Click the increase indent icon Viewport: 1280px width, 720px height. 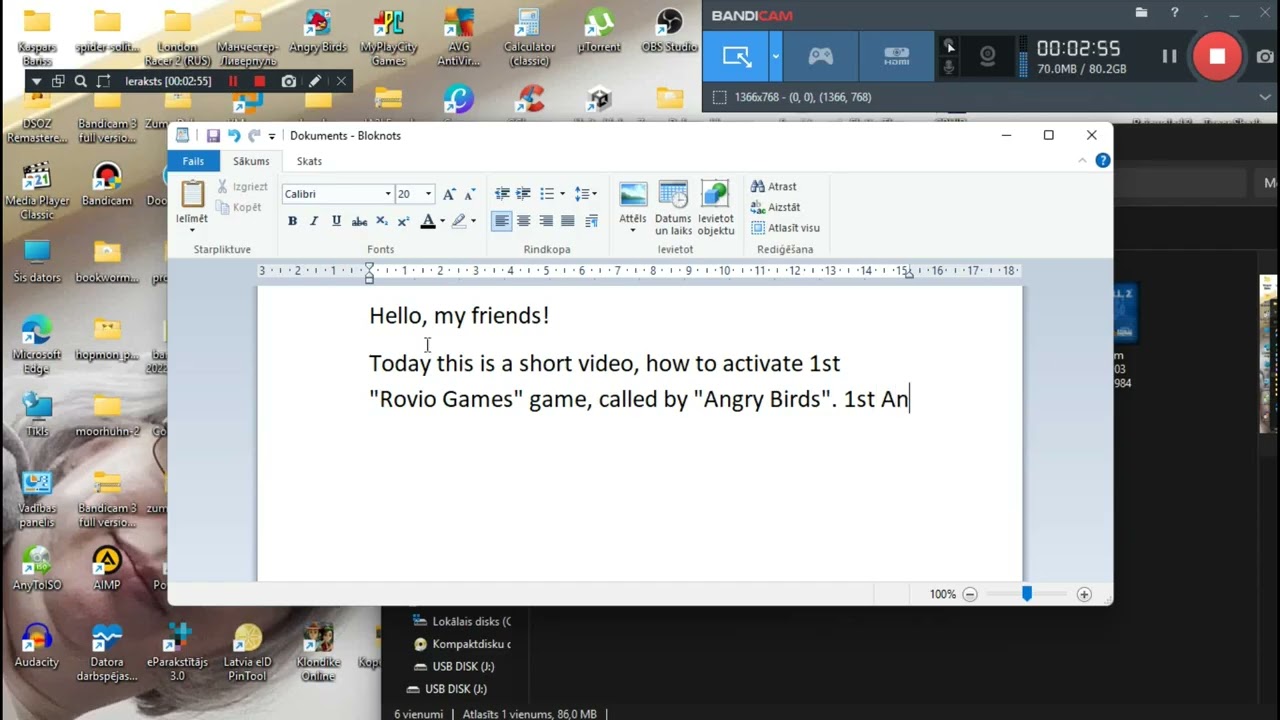(x=523, y=194)
